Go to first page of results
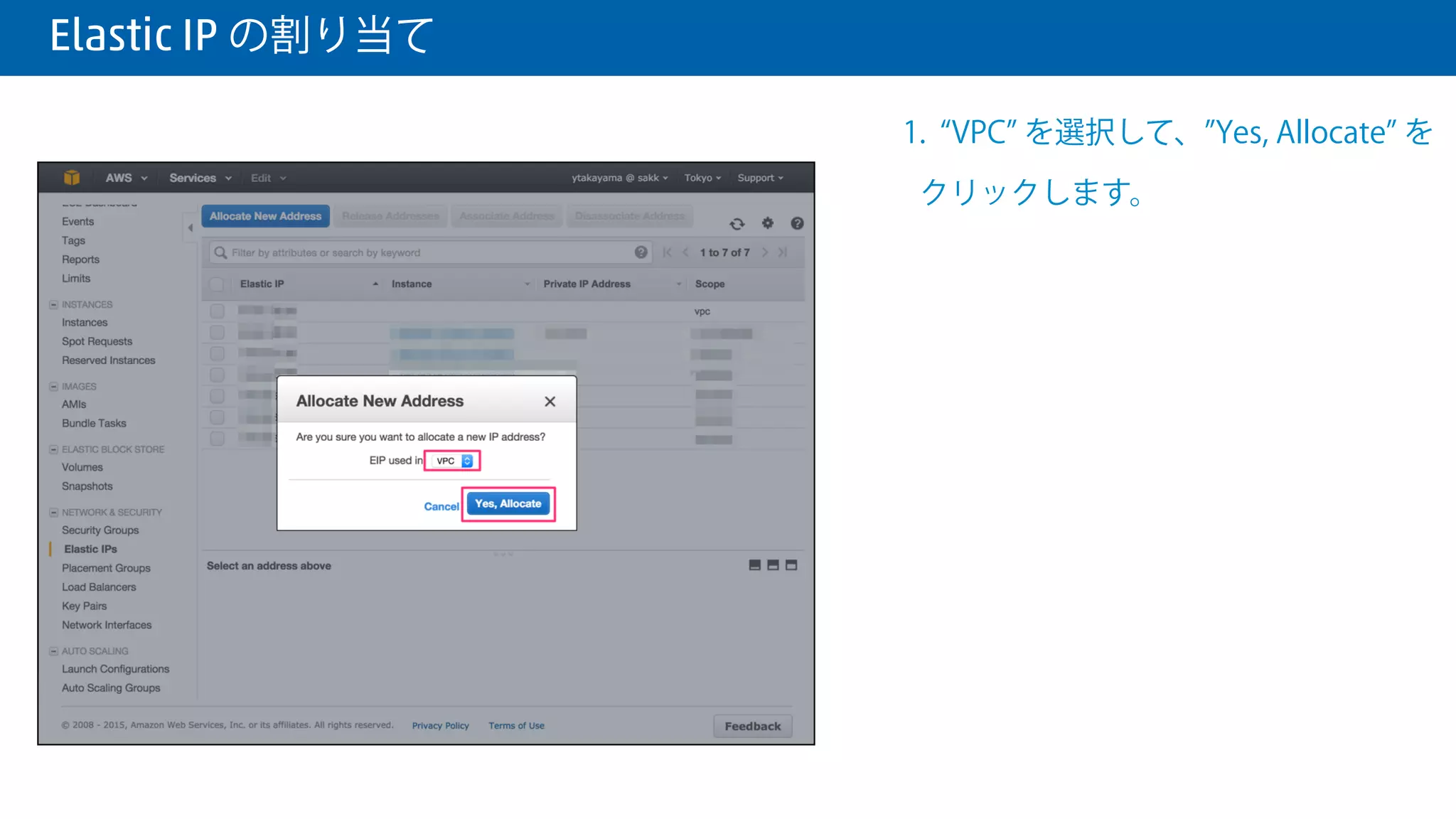Image resolution: width=1456 pixels, height=819 pixels. click(x=667, y=252)
